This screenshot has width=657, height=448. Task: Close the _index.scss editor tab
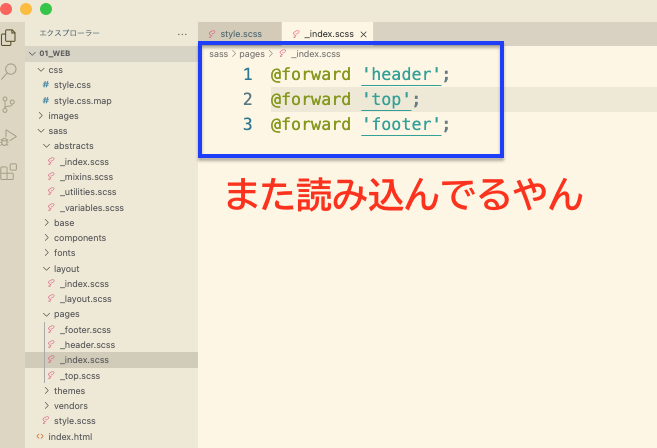pos(364,34)
